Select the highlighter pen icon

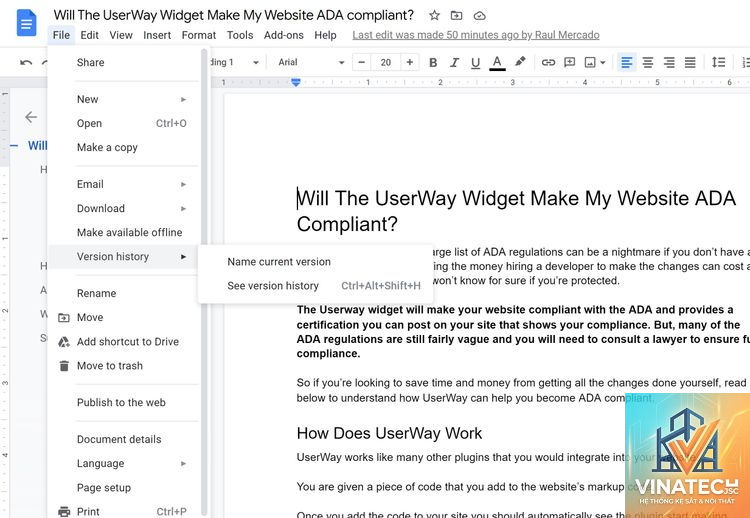coord(520,62)
